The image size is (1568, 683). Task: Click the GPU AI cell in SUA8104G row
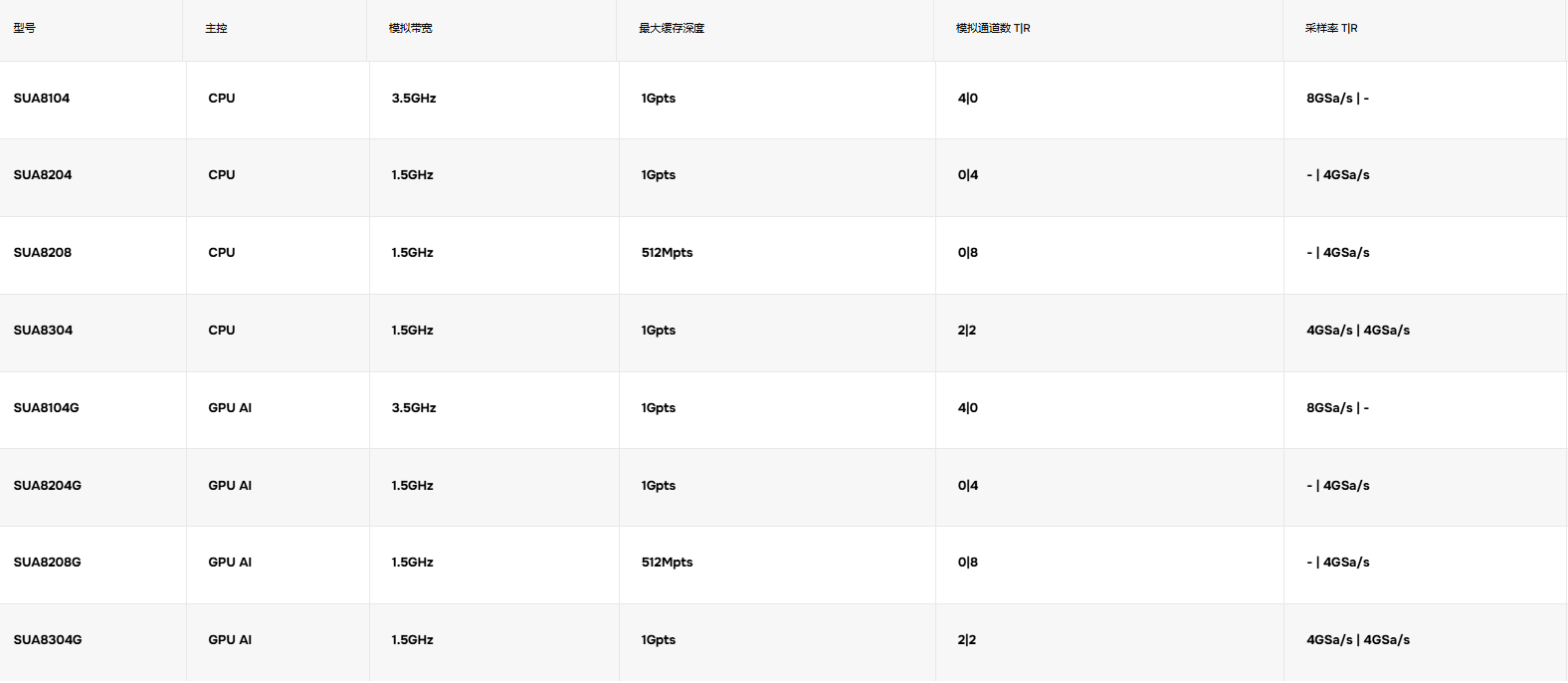pyautogui.click(x=230, y=408)
